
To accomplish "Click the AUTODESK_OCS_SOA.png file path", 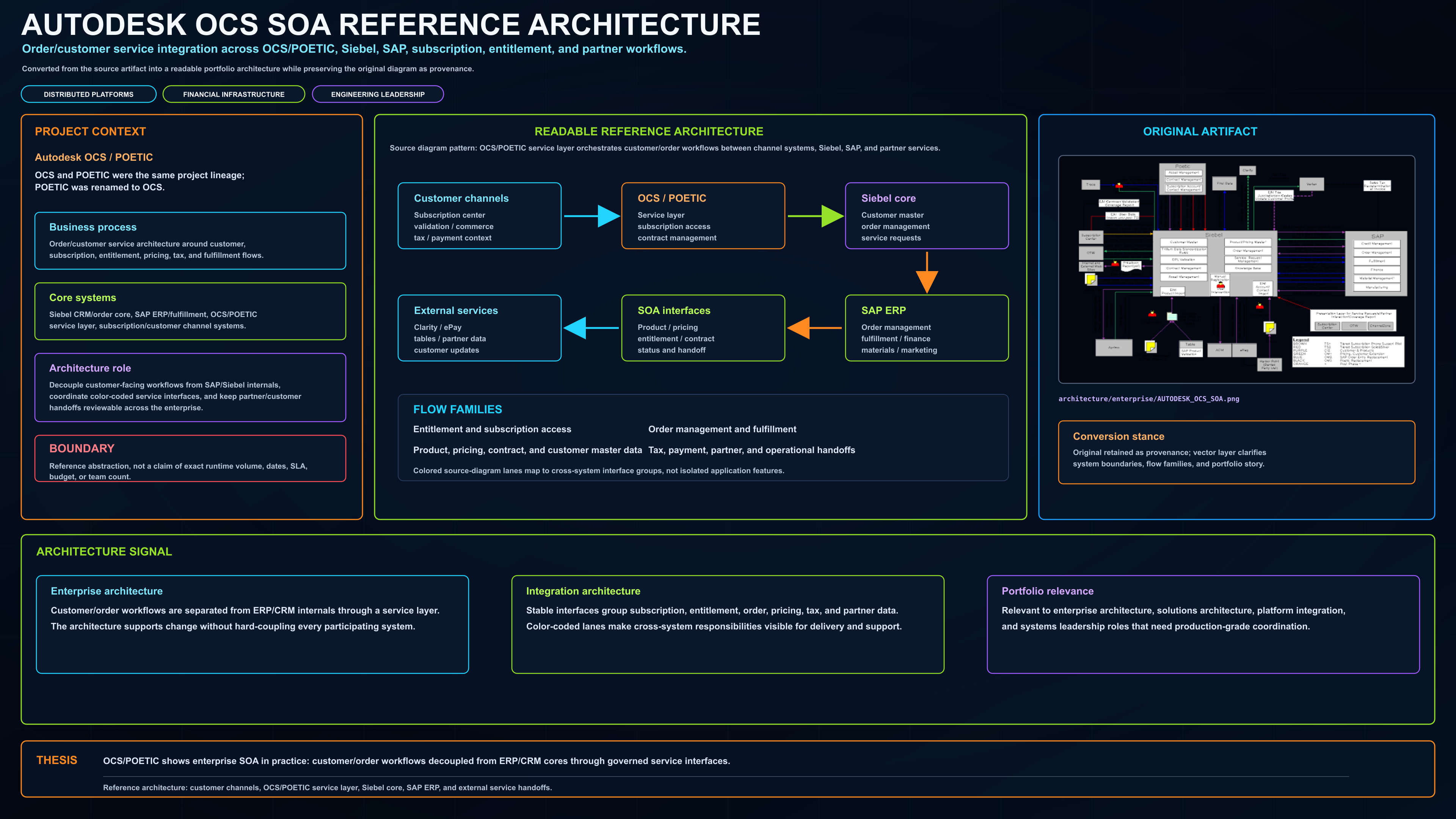I will pos(1148,399).
